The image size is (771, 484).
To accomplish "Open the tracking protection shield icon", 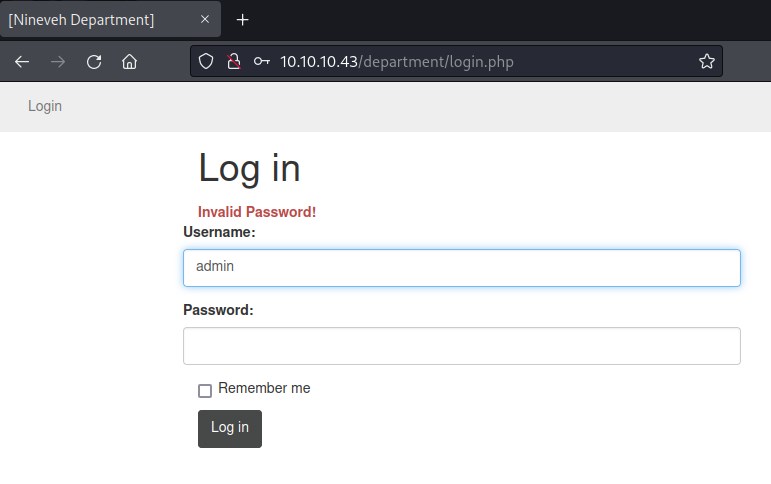I will [206, 62].
